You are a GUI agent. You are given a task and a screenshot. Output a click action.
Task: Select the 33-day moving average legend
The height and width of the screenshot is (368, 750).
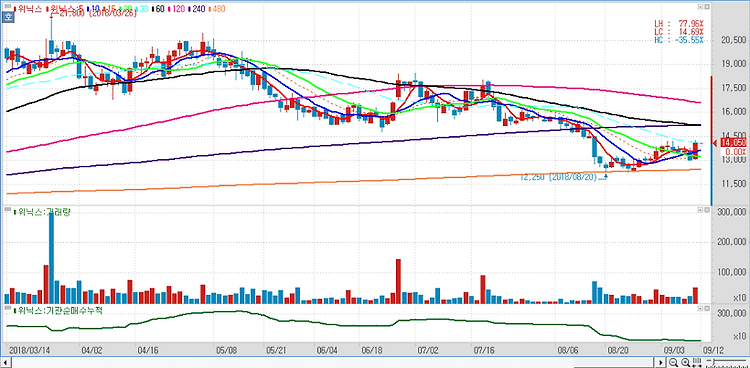pos(142,9)
